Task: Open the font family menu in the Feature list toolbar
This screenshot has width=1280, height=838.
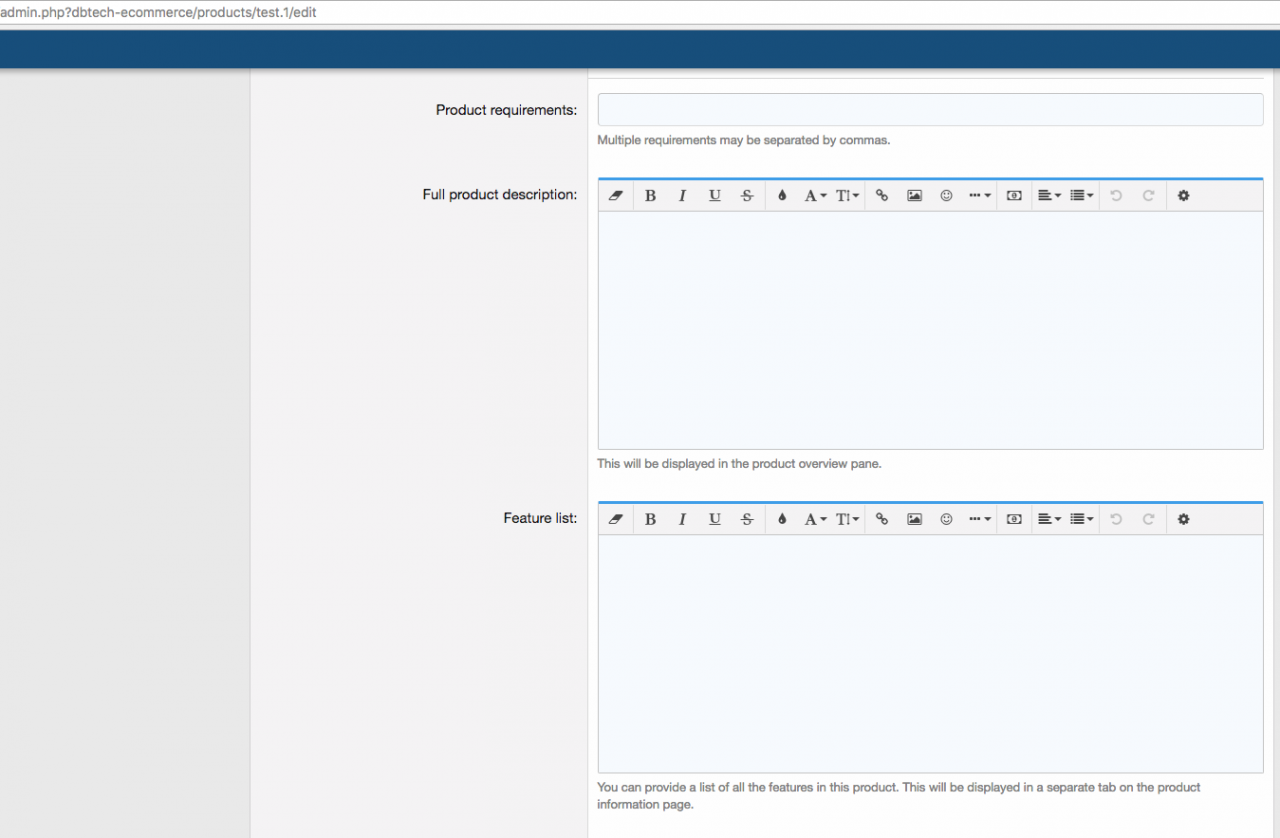Action: pos(815,519)
